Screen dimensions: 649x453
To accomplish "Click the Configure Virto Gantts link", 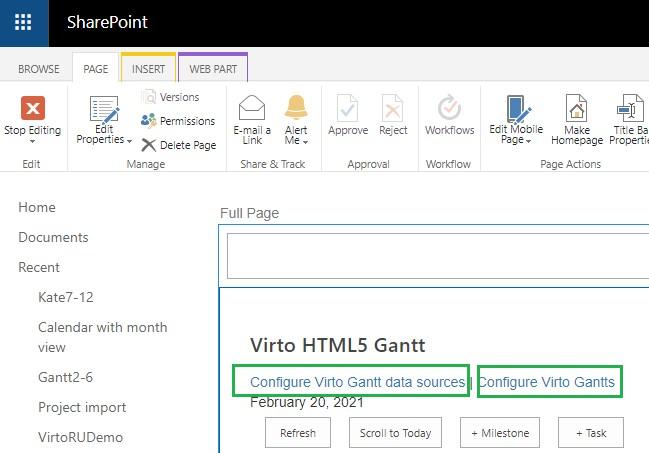I will [x=546, y=382].
